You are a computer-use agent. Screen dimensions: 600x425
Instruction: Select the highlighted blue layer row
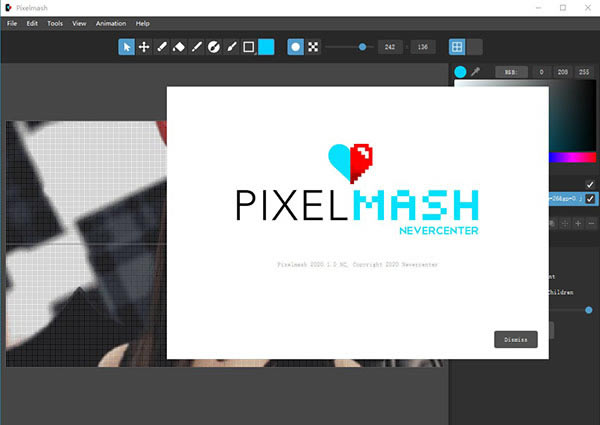click(x=573, y=199)
